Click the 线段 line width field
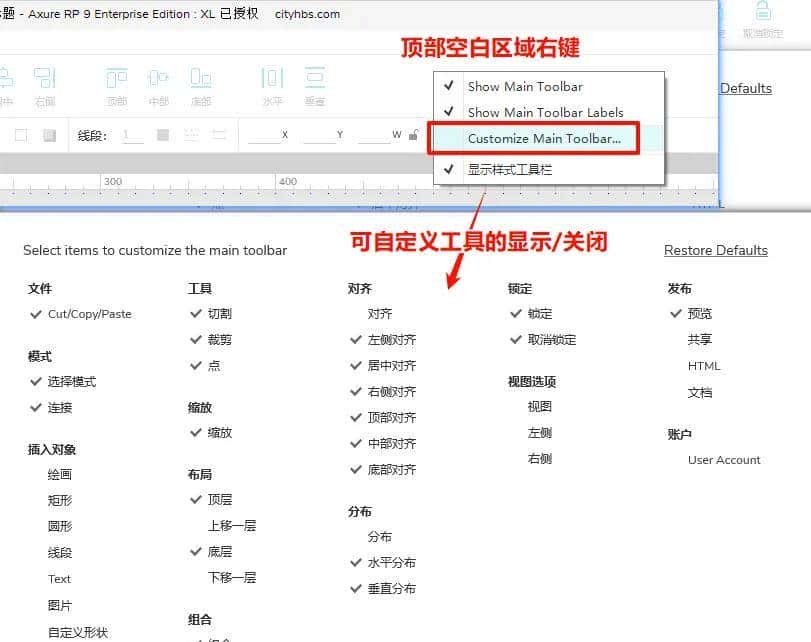Viewport: 811px width, 642px height. pos(132,135)
